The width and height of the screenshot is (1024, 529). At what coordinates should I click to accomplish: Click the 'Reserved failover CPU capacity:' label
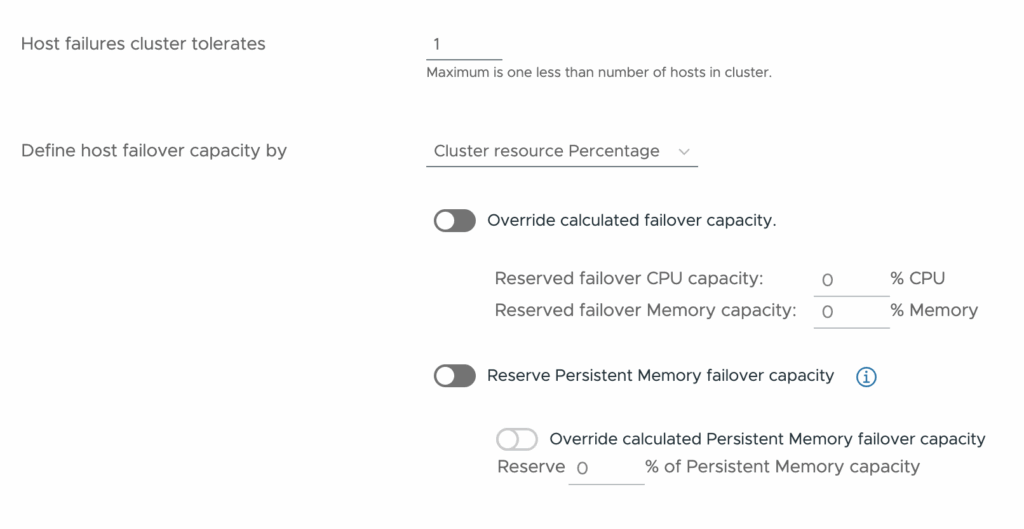(x=629, y=278)
